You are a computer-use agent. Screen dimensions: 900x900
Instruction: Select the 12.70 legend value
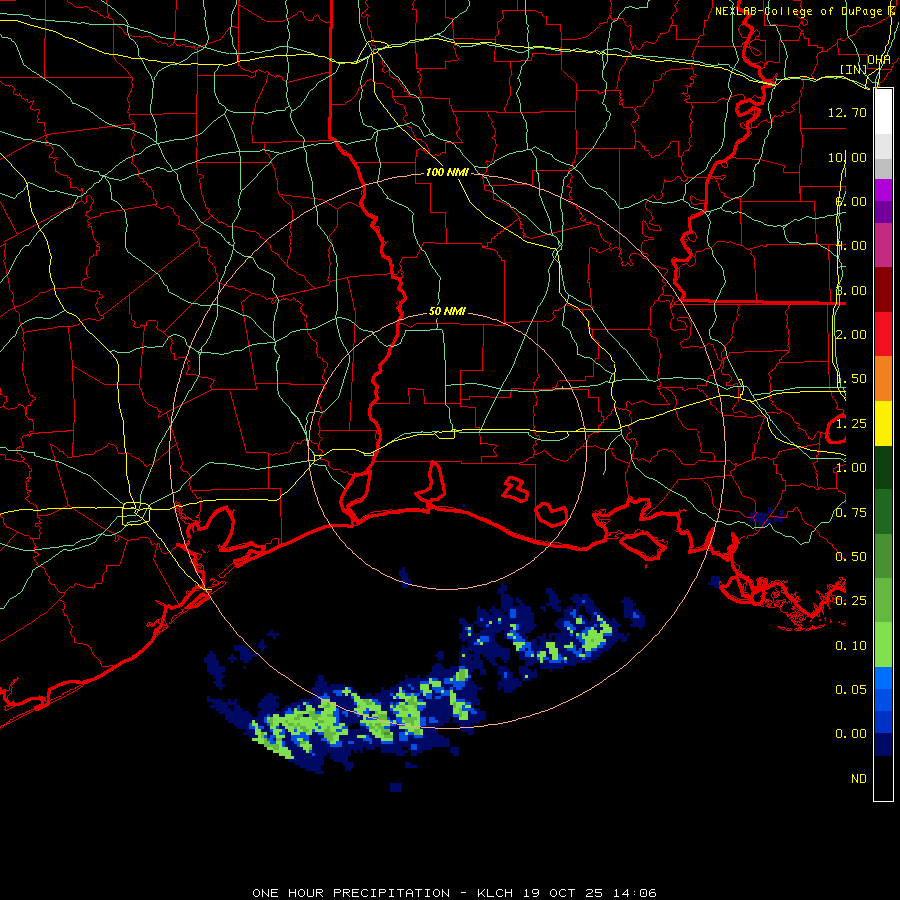coord(847,112)
